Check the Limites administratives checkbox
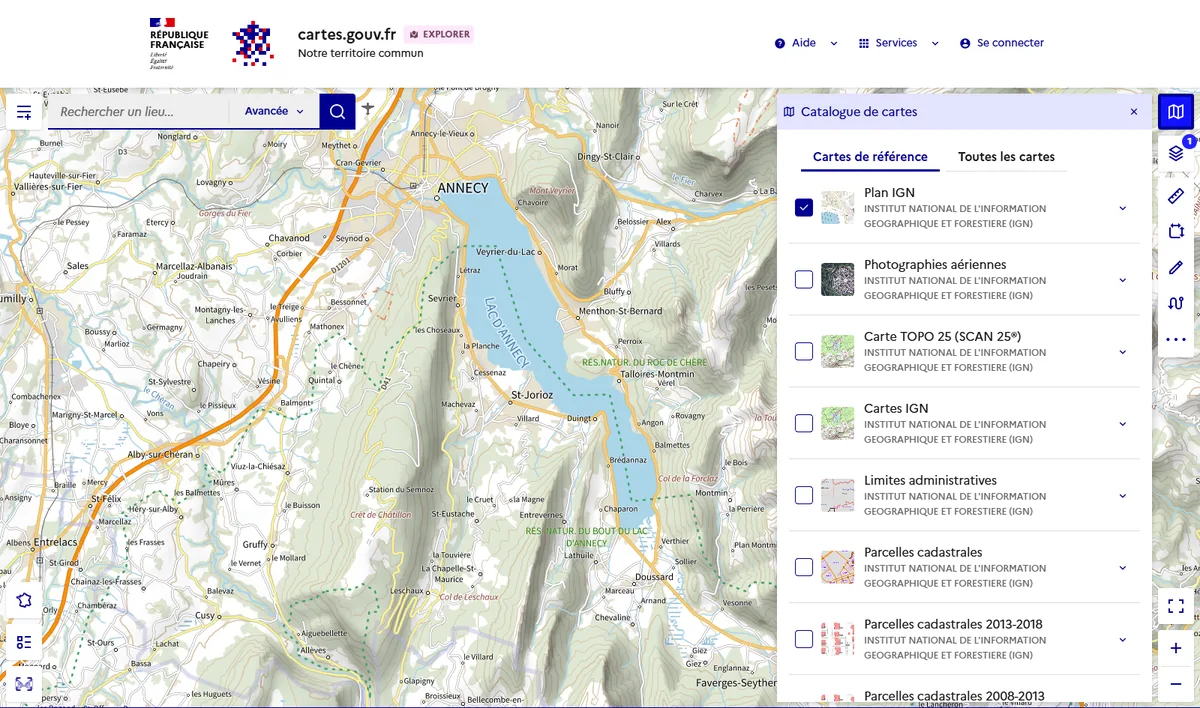The height and width of the screenshot is (708, 1200). click(804, 495)
